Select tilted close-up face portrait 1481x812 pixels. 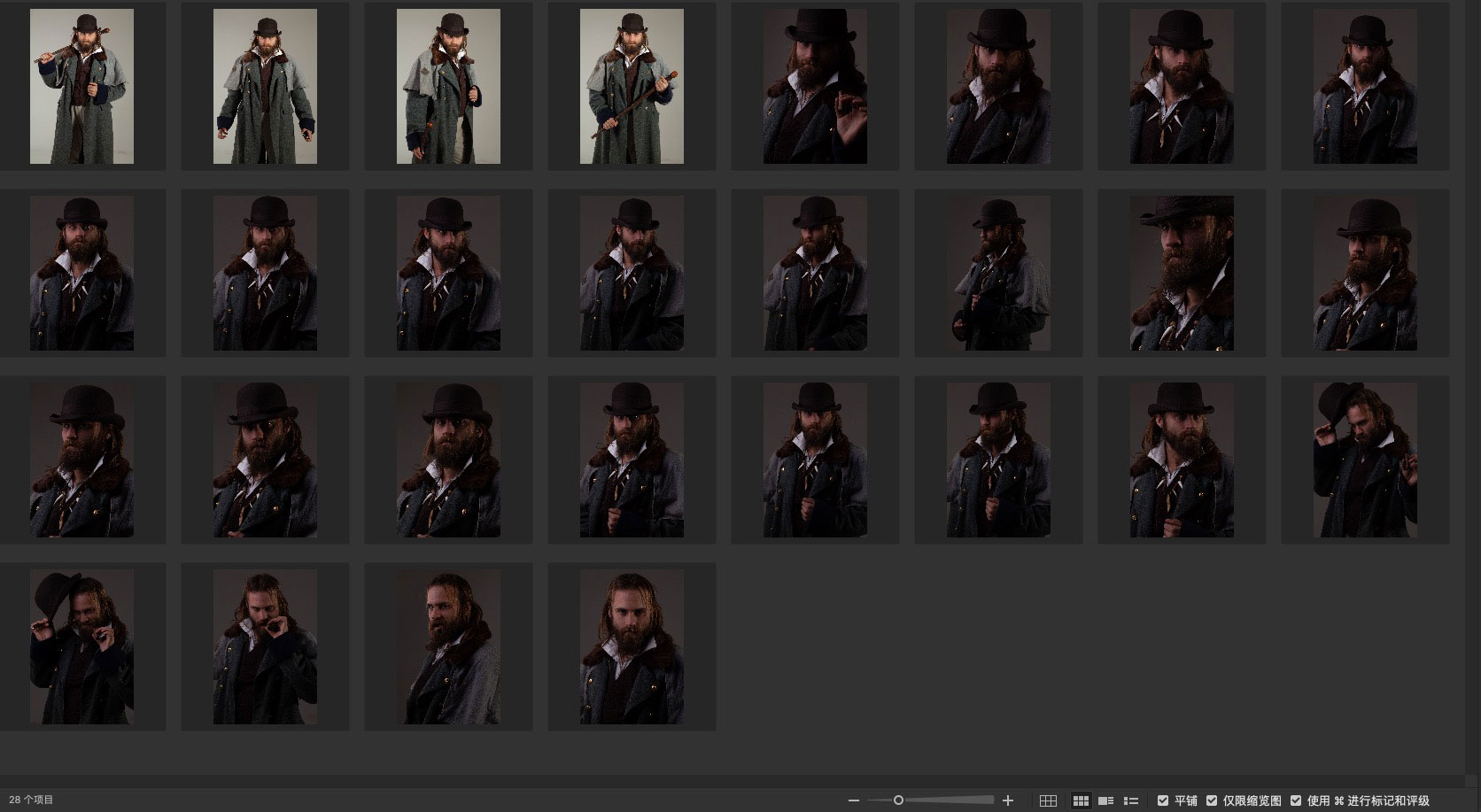[x=1182, y=274]
